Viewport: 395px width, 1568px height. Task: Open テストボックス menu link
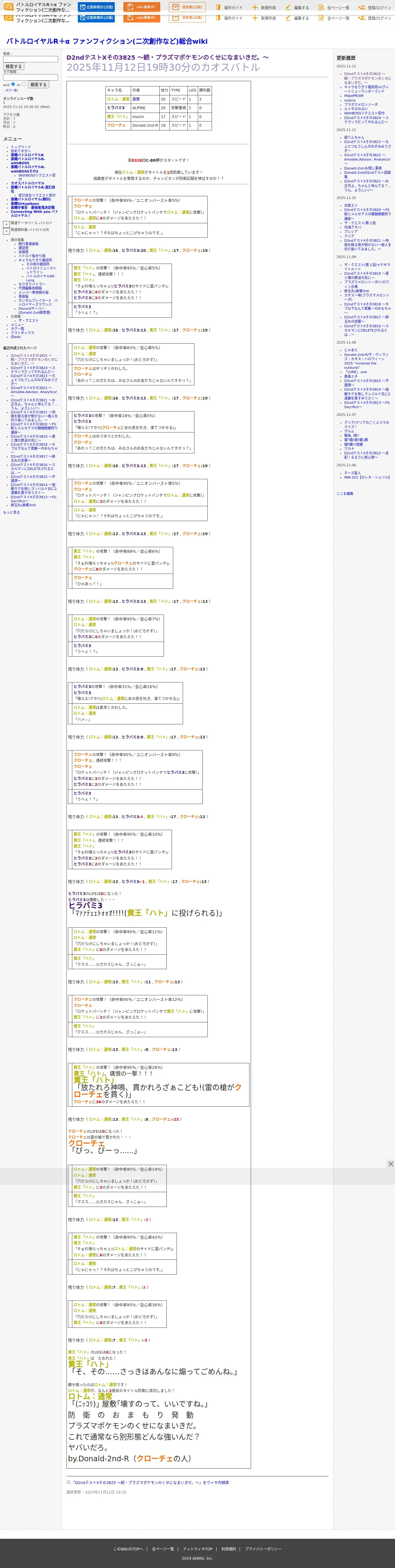[x=22, y=333]
